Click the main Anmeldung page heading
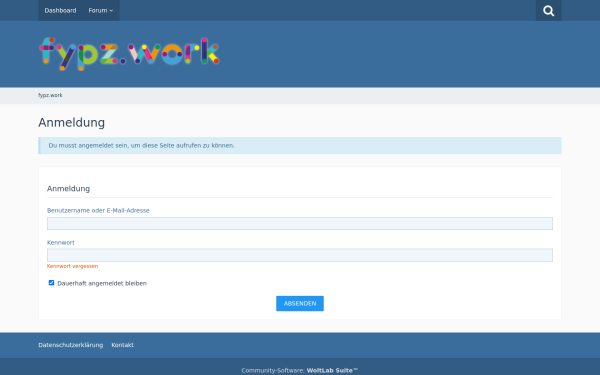Image resolution: width=600 pixels, height=375 pixels. click(72, 123)
